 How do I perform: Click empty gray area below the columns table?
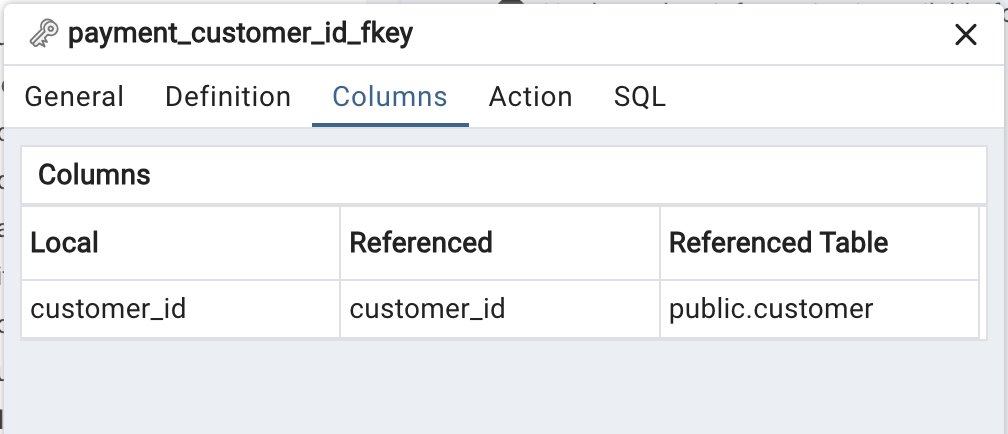[x=504, y=386]
